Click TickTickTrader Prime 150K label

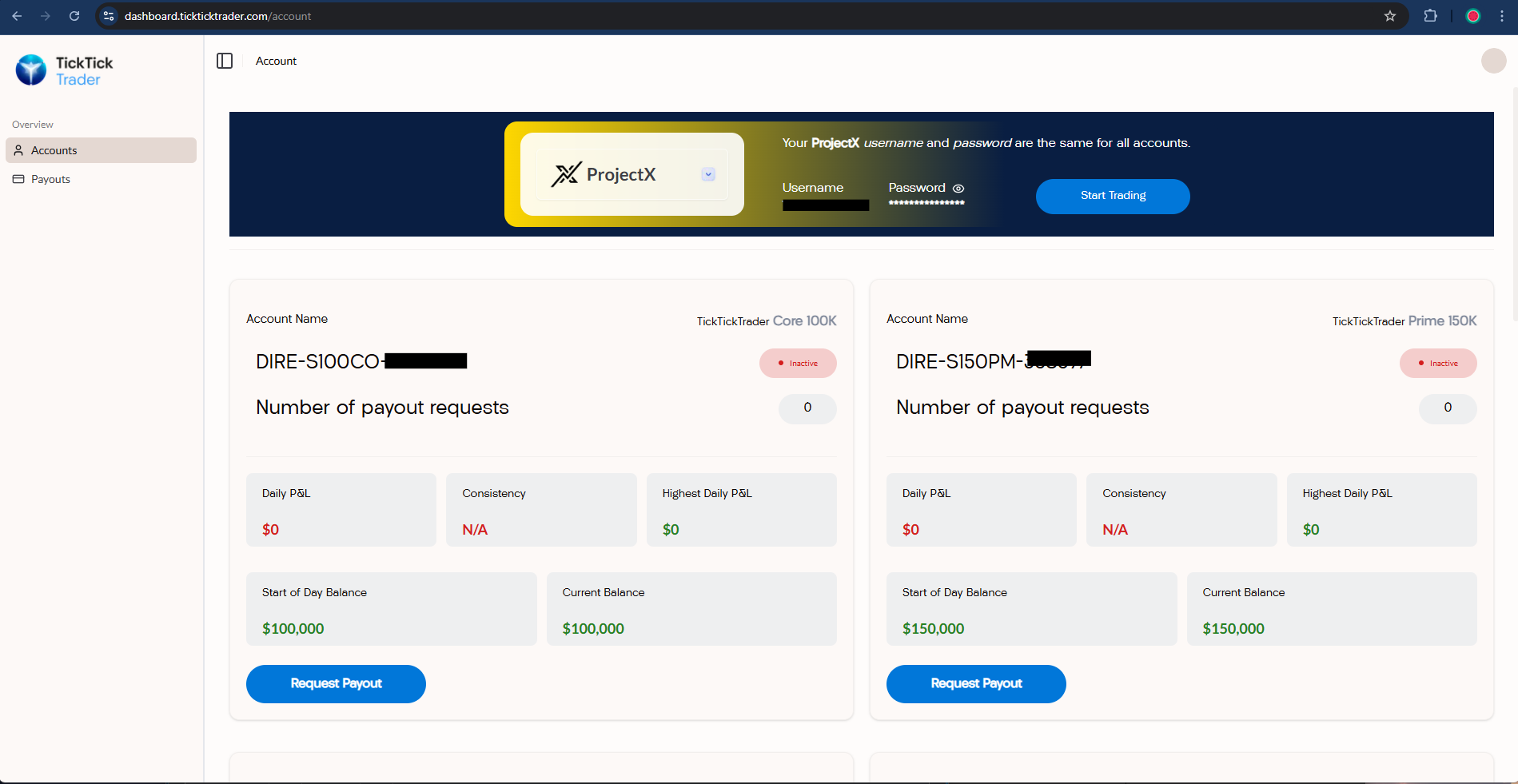point(1404,320)
